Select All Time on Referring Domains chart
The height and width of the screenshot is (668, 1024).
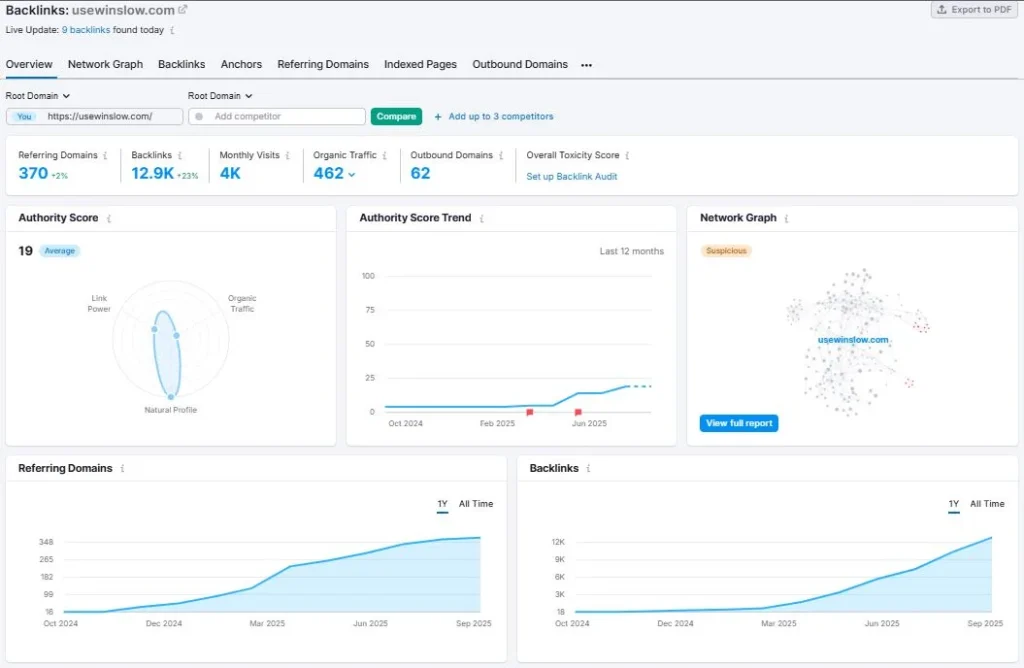pyautogui.click(x=475, y=504)
